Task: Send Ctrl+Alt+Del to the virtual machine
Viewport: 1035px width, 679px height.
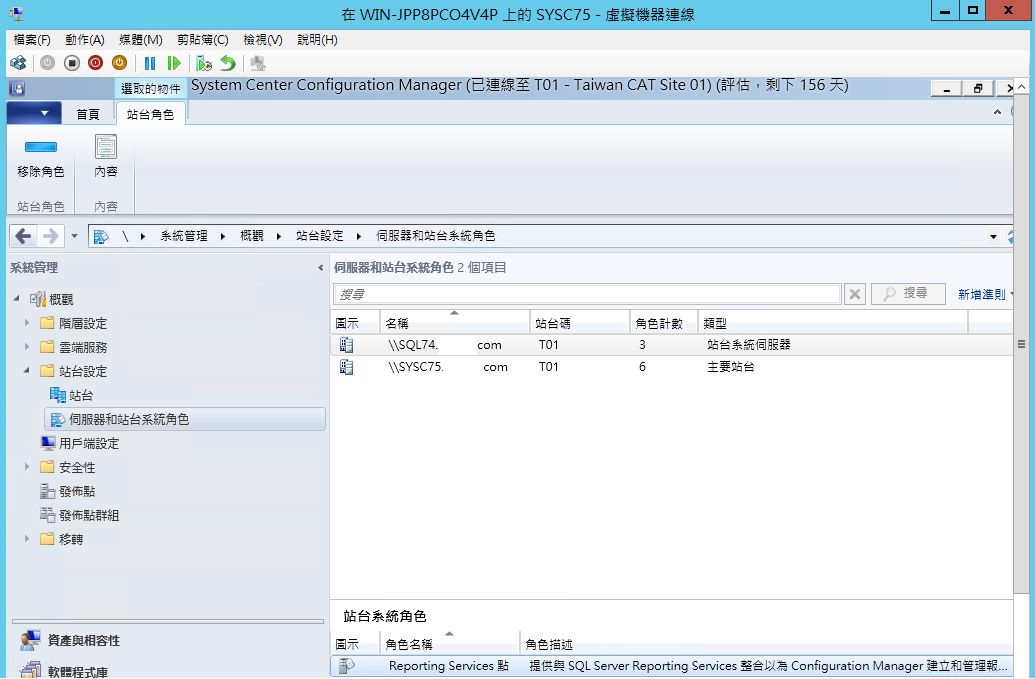Action: point(18,63)
